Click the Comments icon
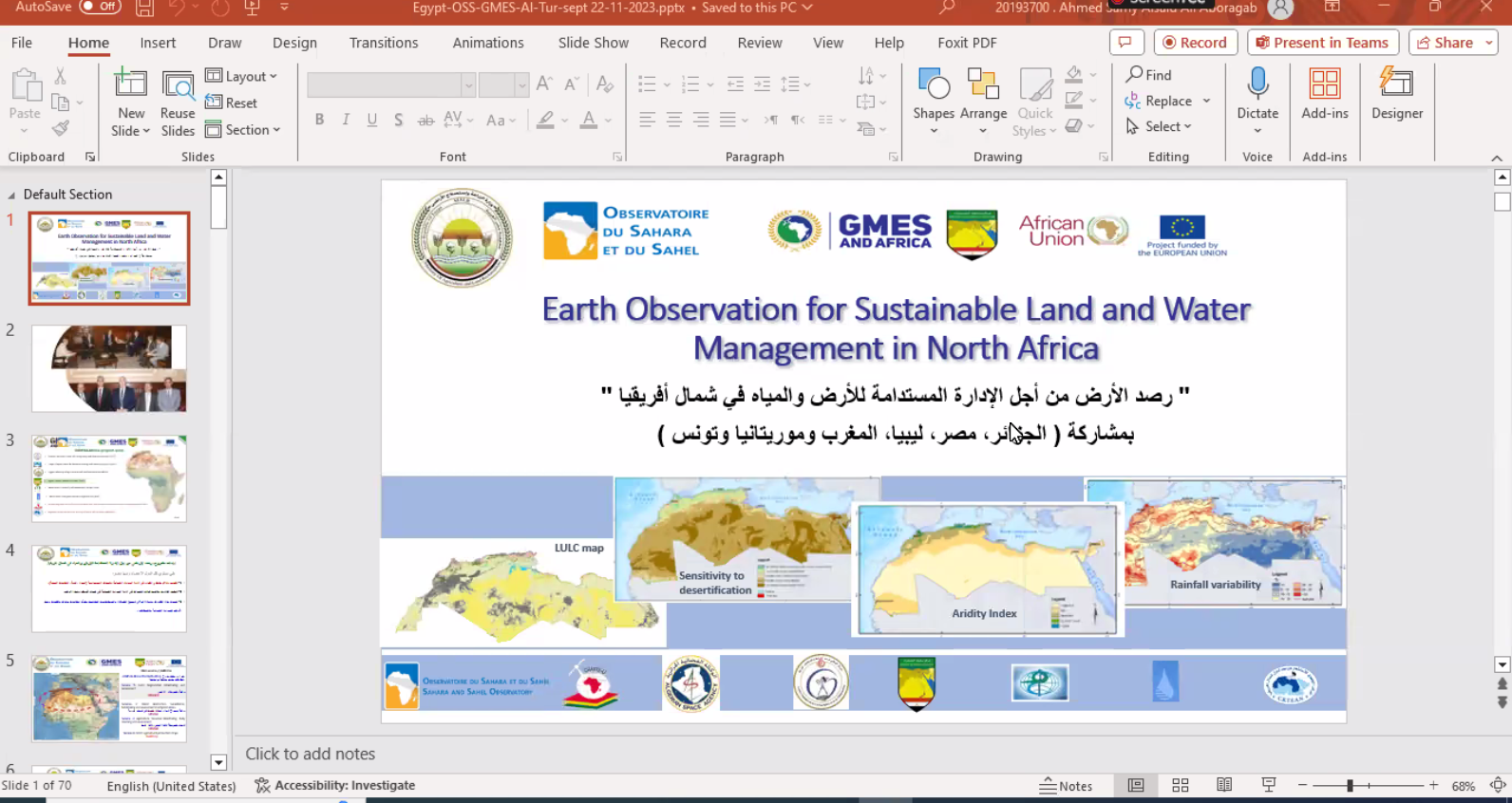The image size is (1512, 803). click(x=1125, y=43)
